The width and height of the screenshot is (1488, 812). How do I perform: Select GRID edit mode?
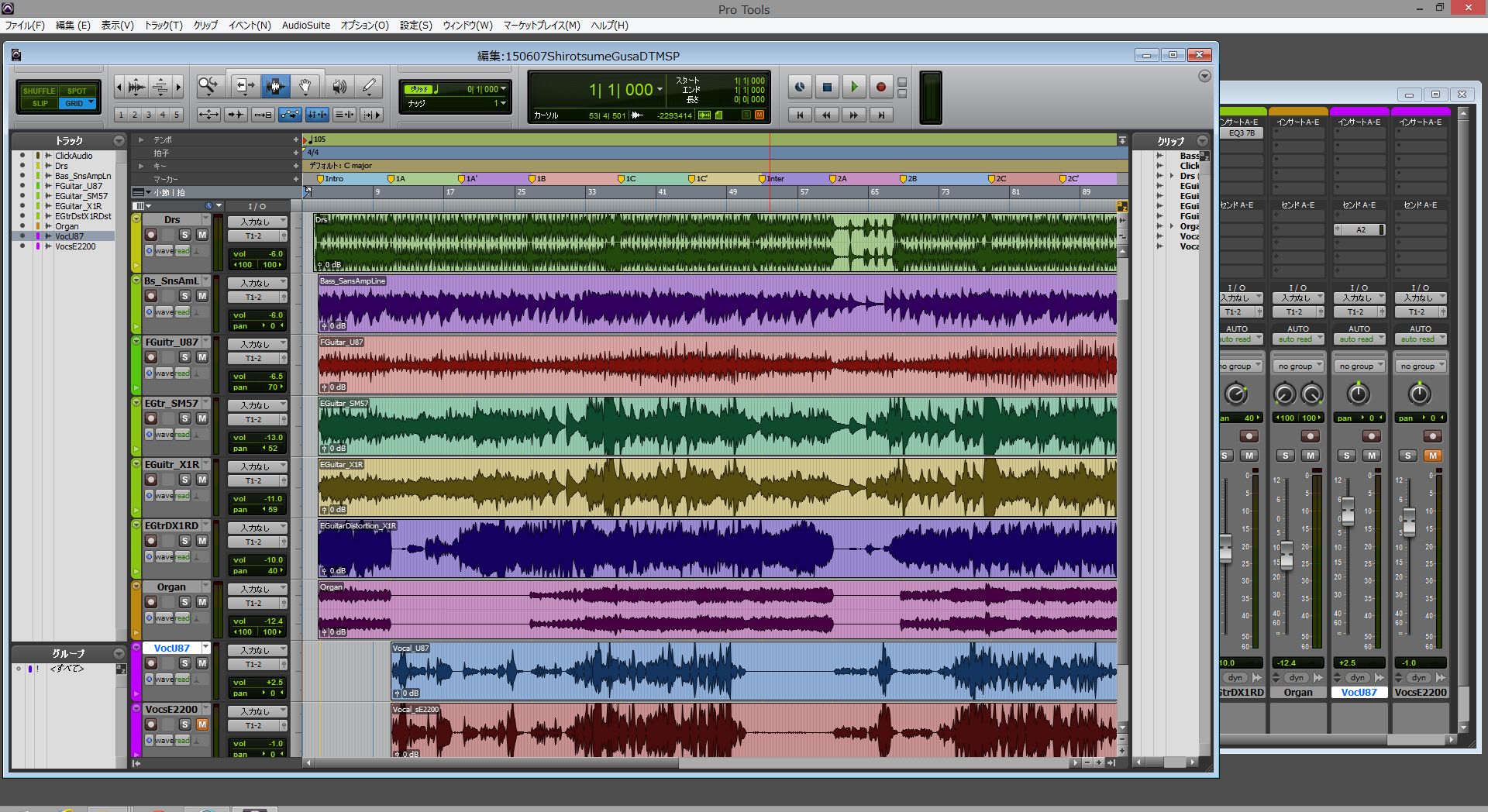77,103
